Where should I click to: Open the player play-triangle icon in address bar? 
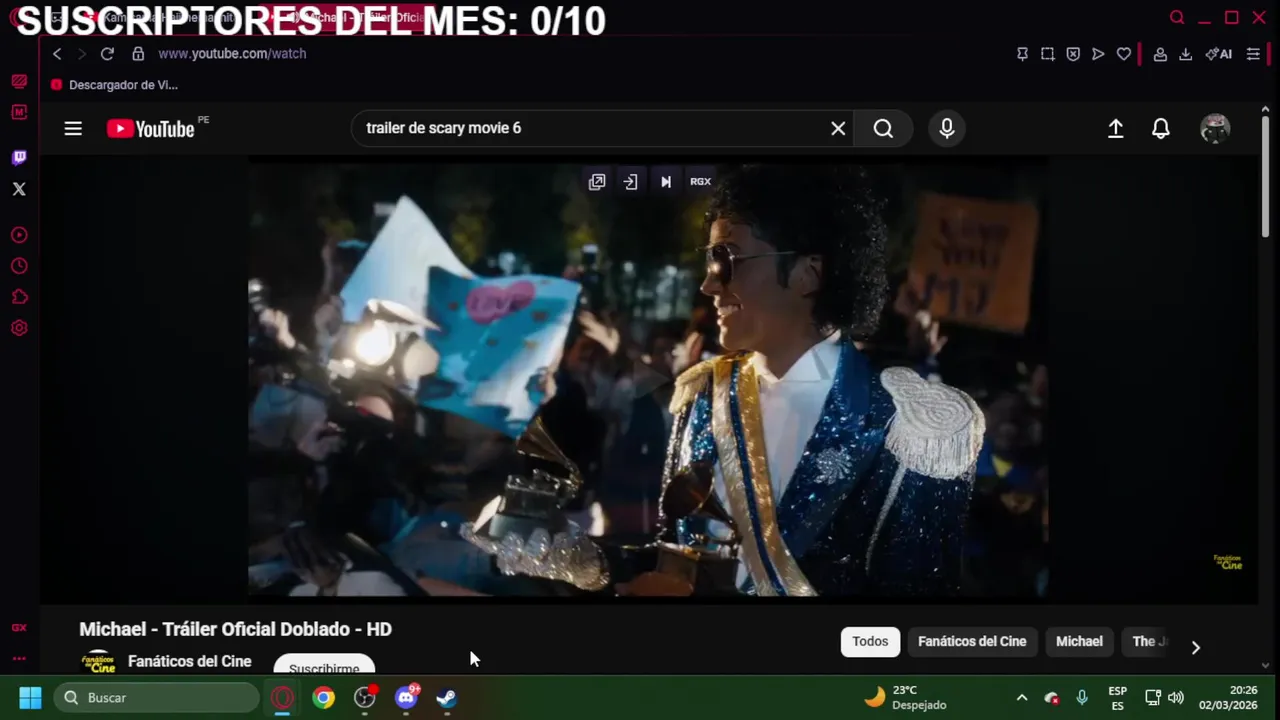point(1098,54)
